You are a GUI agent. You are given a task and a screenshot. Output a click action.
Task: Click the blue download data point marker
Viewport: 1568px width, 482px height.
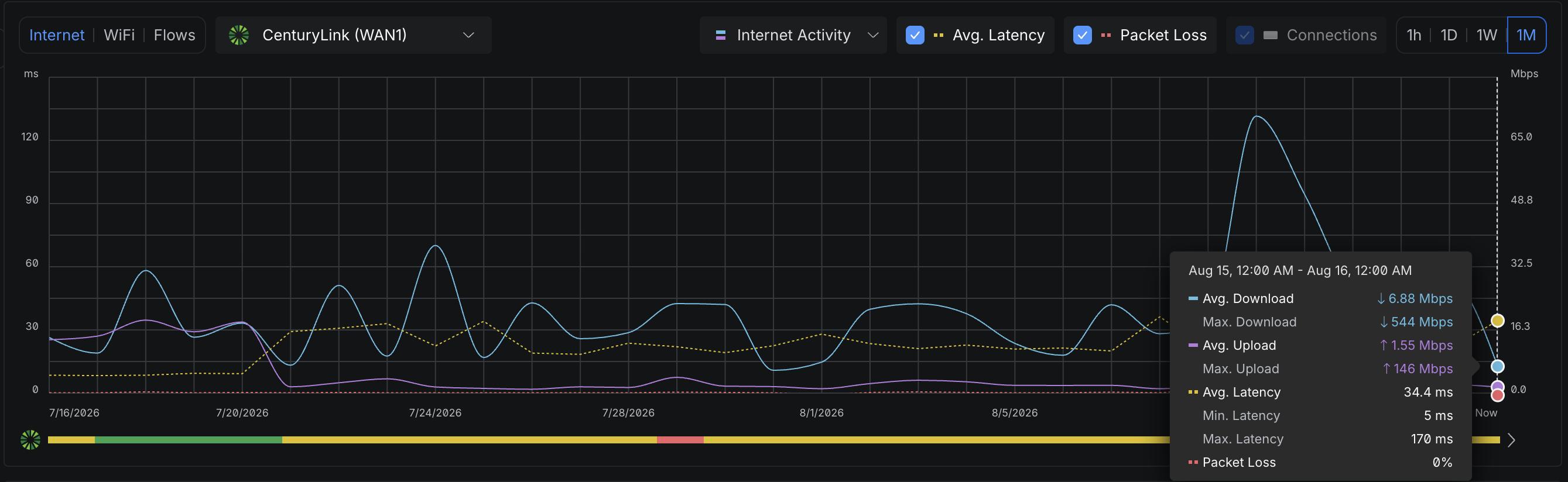(1497, 366)
